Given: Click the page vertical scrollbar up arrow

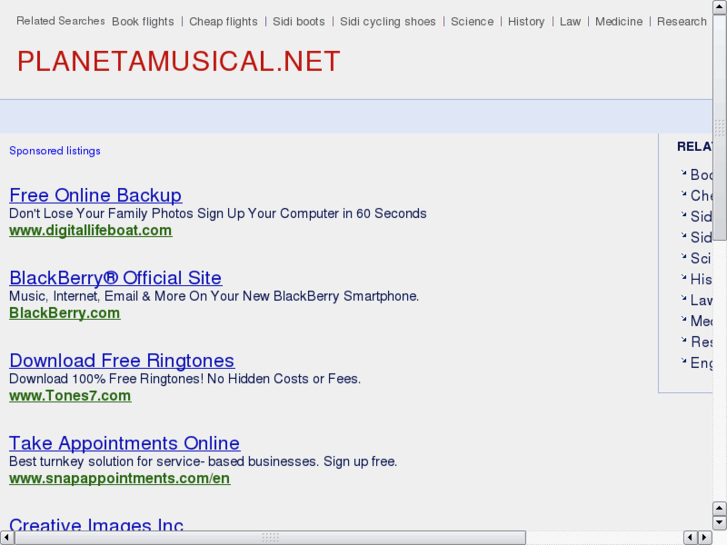Looking at the screenshot, I should tap(719, 6).
